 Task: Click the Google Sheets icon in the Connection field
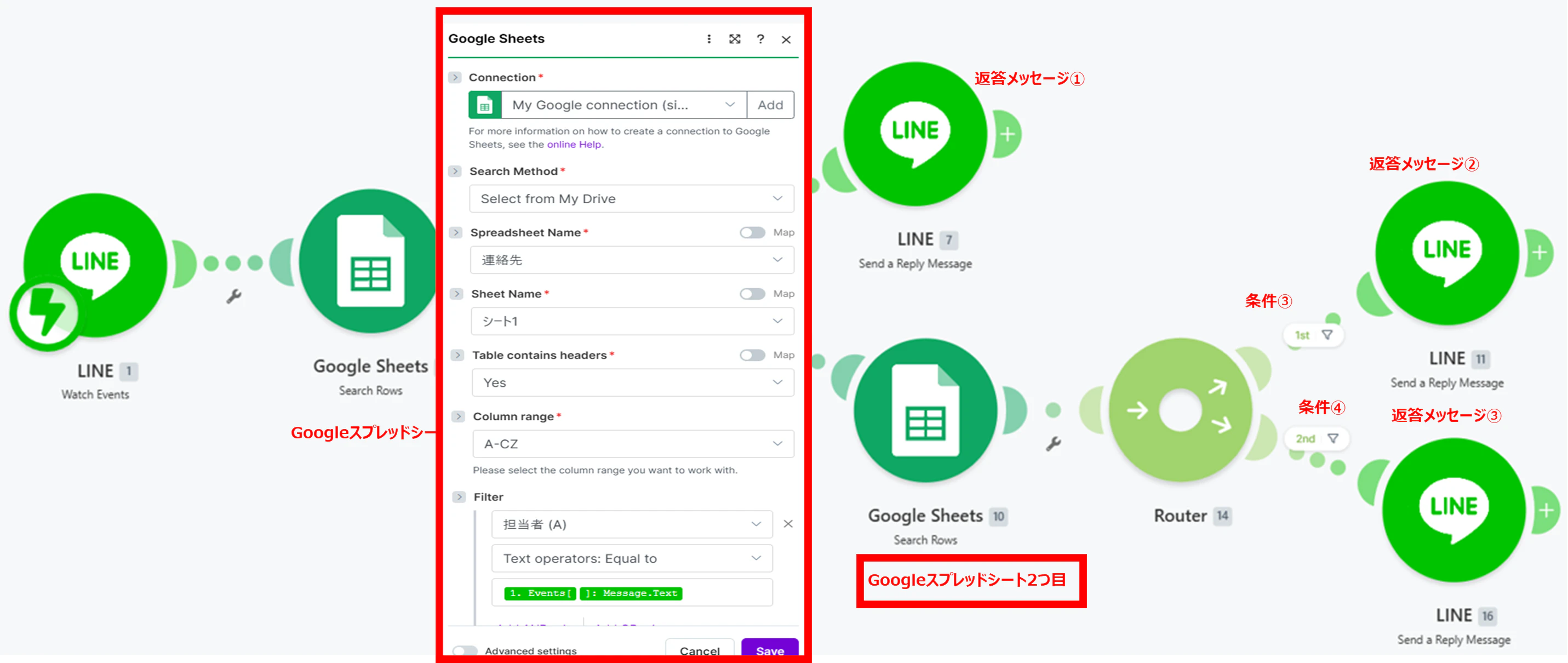[x=485, y=105]
